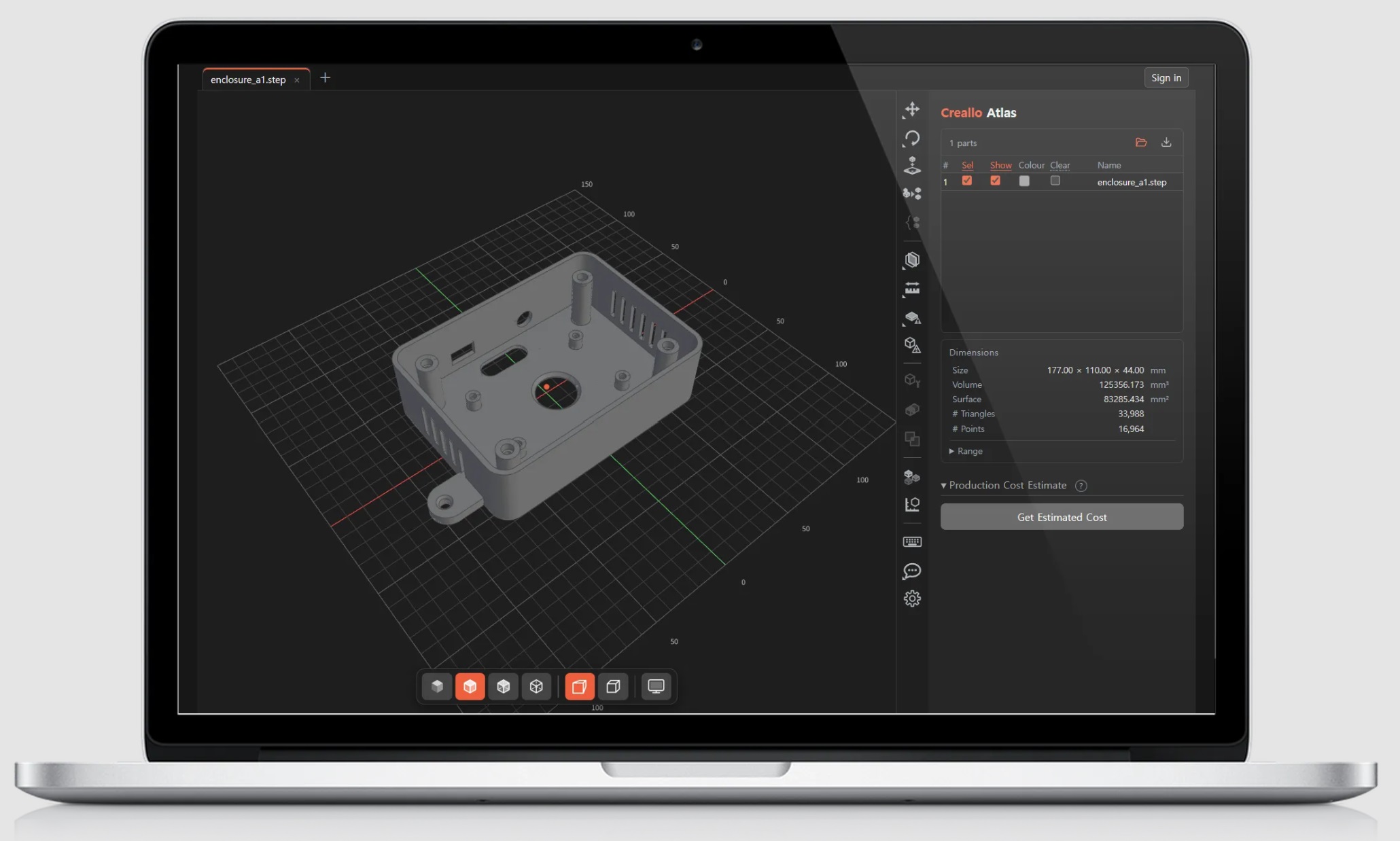Viewport: 1400px width, 841px height.
Task: Click the Show column header
Action: click(1000, 165)
